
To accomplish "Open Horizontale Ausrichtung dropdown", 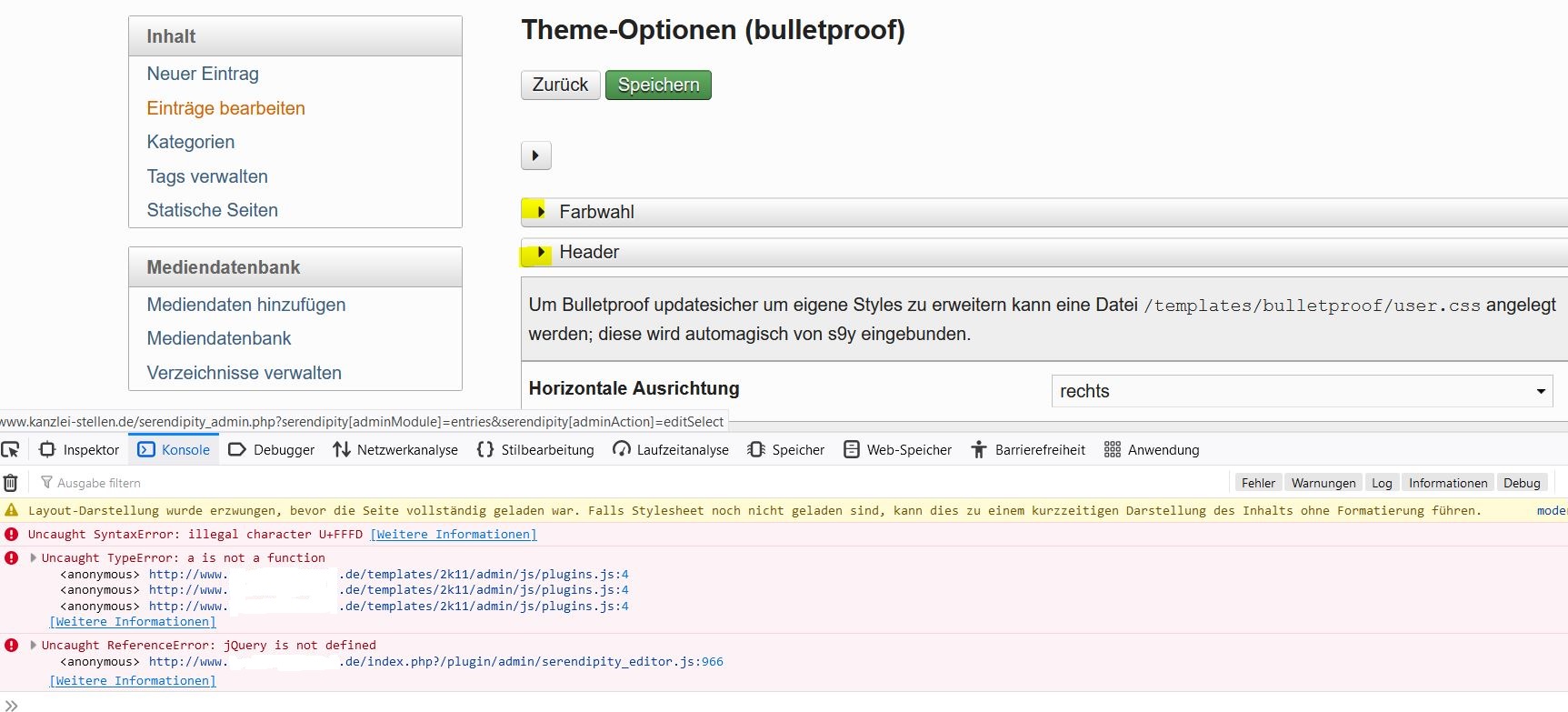I will tap(1302, 391).
